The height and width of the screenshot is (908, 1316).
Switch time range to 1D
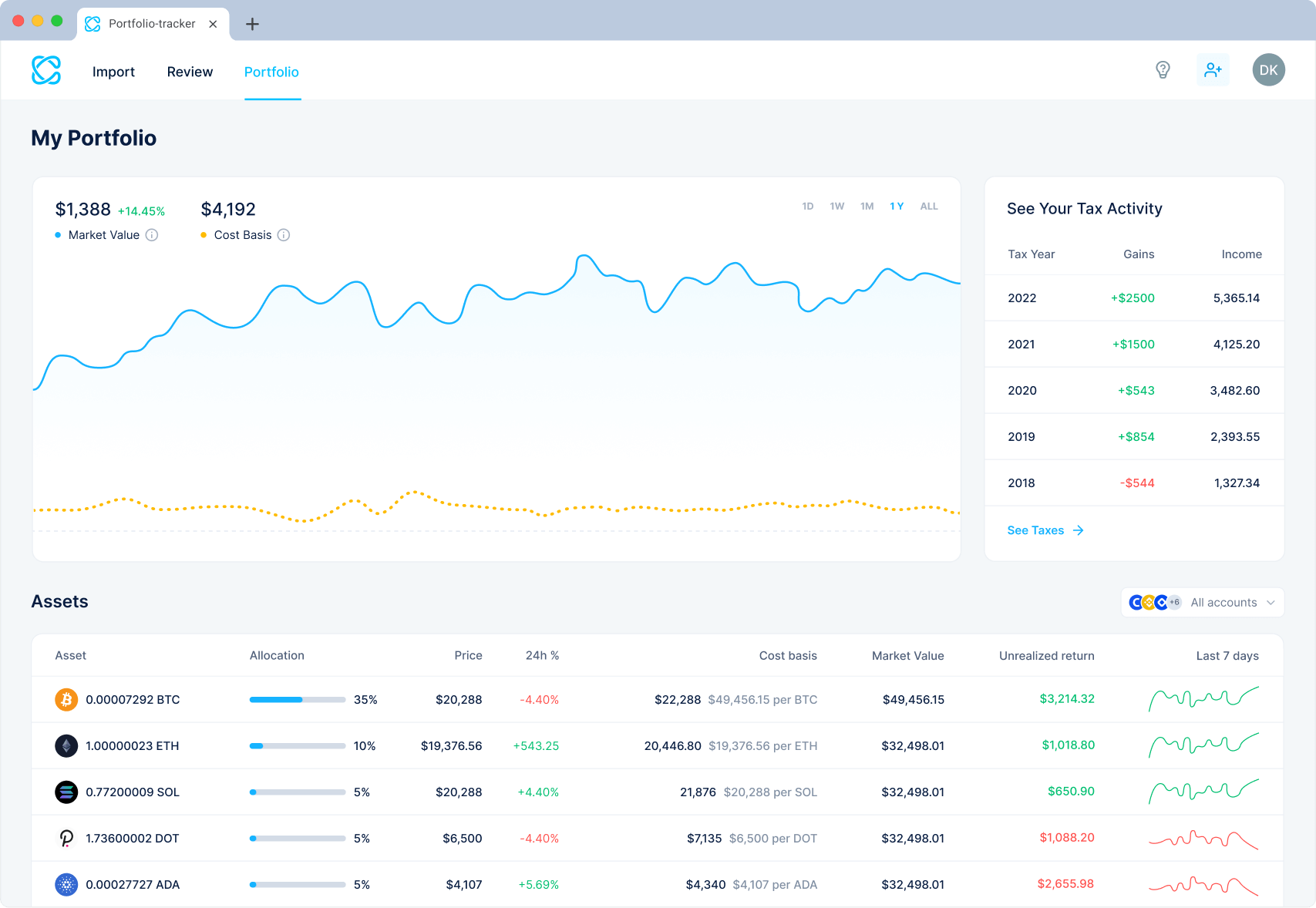(807, 206)
